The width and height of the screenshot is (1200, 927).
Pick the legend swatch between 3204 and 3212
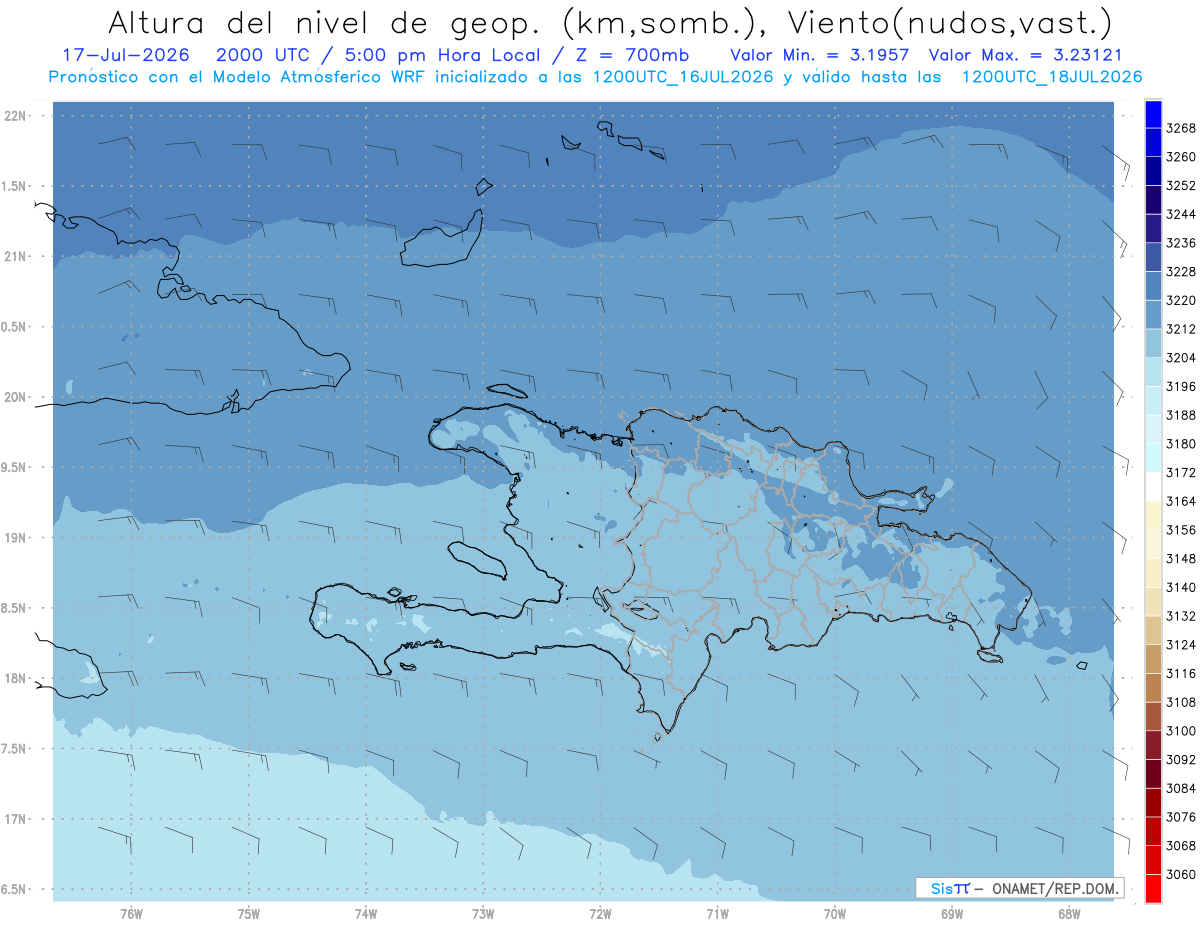pyautogui.click(x=1153, y=343)
